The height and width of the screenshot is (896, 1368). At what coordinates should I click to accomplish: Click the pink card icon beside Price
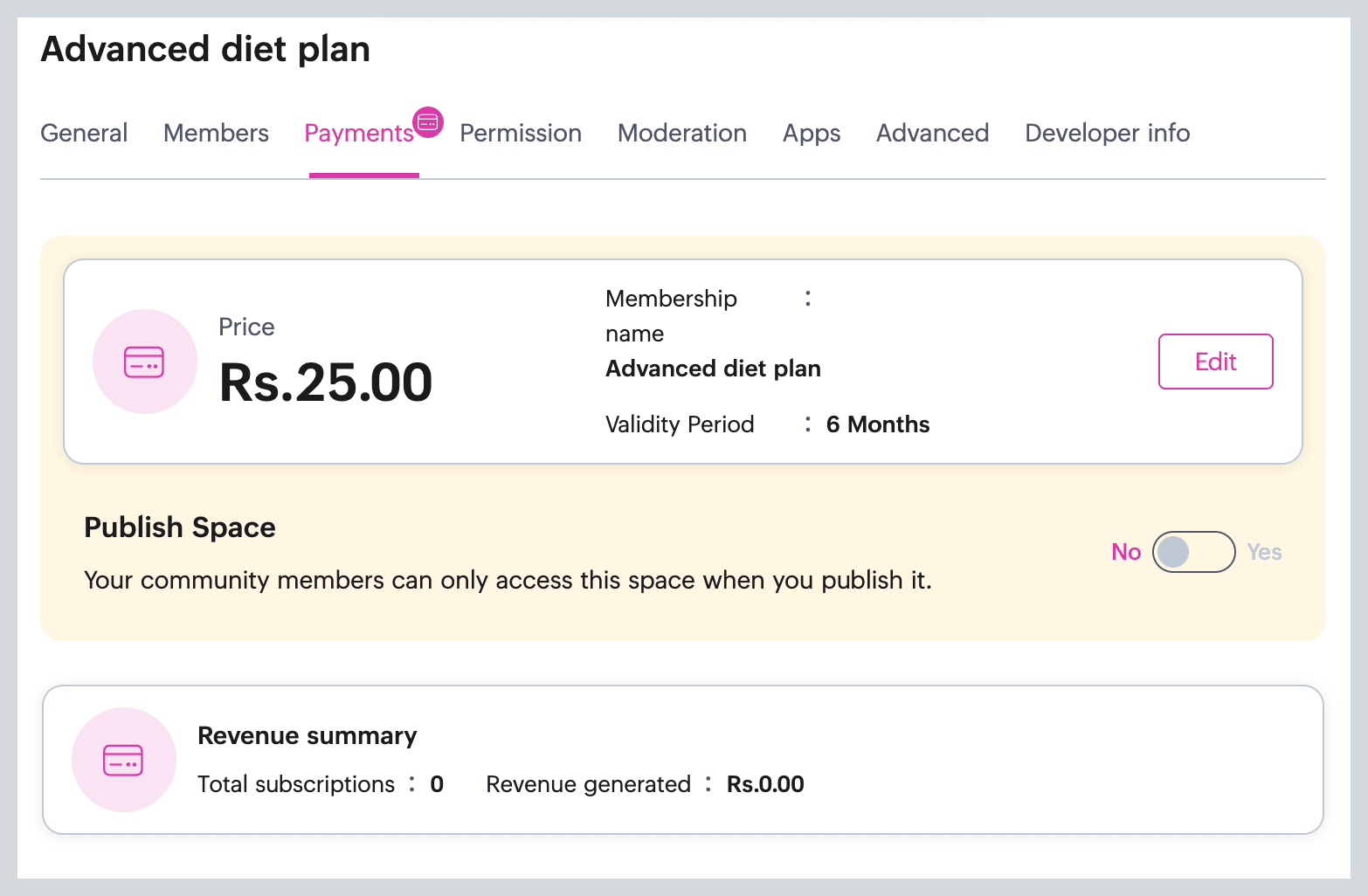(x=144, y=362)
